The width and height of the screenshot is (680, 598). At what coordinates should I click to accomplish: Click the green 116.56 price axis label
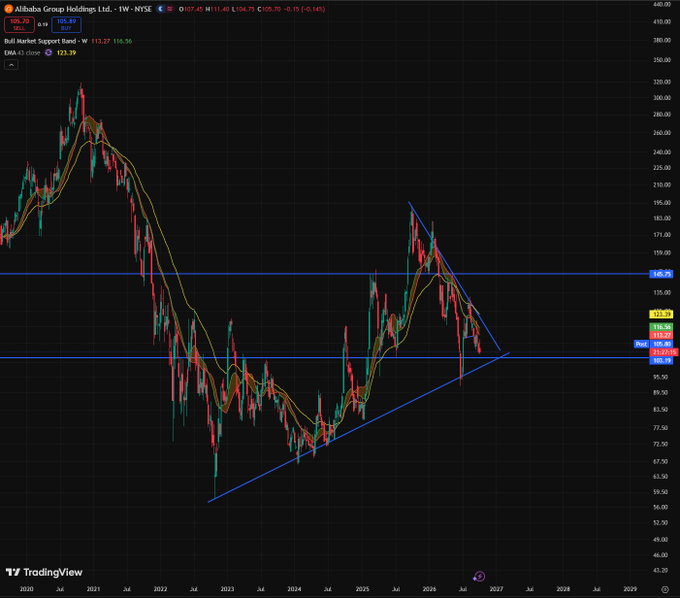(x=661, y=327)
